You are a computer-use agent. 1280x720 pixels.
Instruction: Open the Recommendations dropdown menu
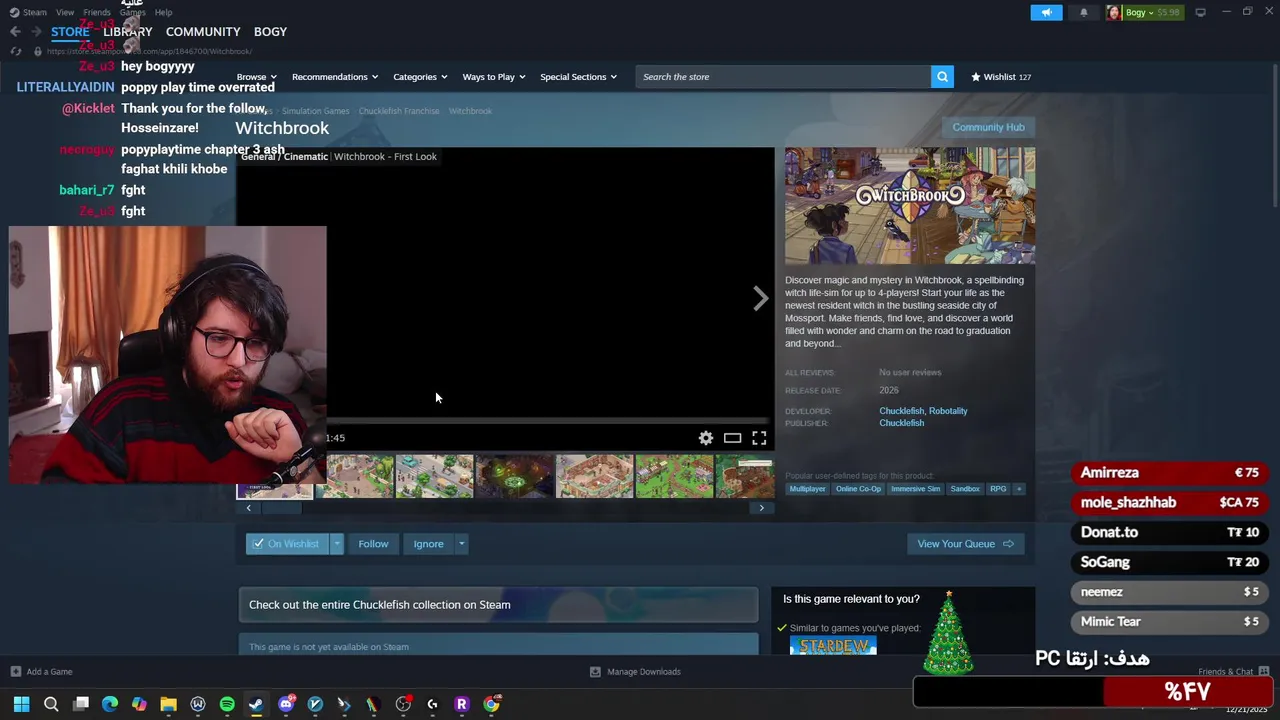coord(335,77)
